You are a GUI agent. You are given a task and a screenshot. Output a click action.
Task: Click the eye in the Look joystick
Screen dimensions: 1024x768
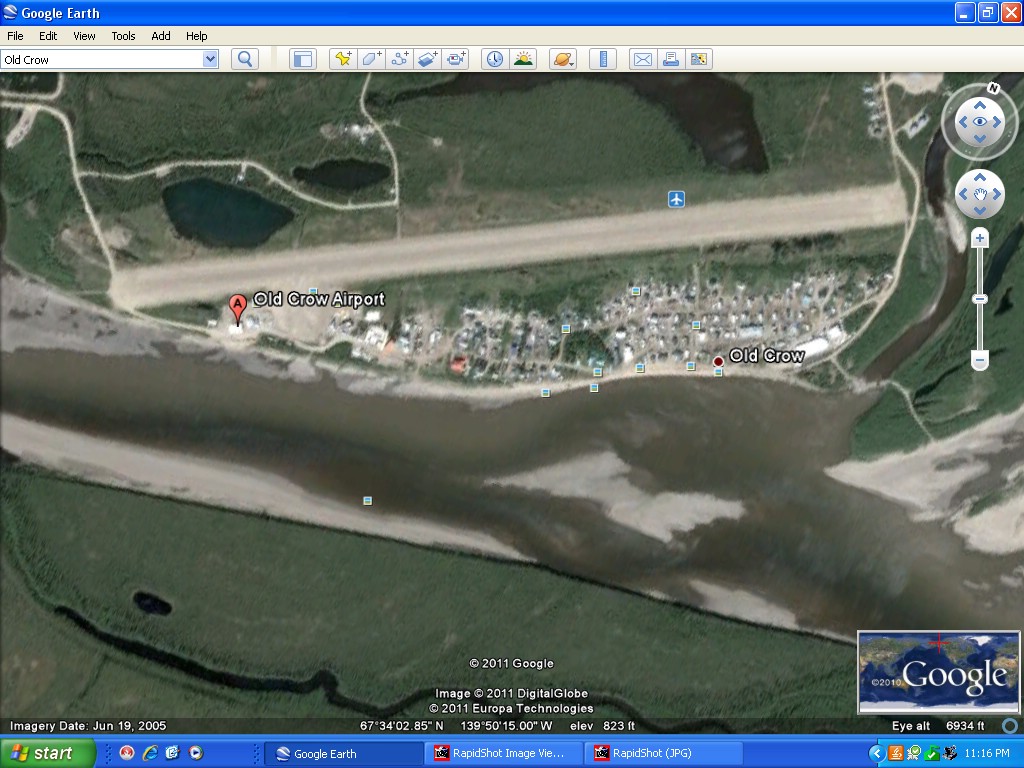(x=980, y=122)
